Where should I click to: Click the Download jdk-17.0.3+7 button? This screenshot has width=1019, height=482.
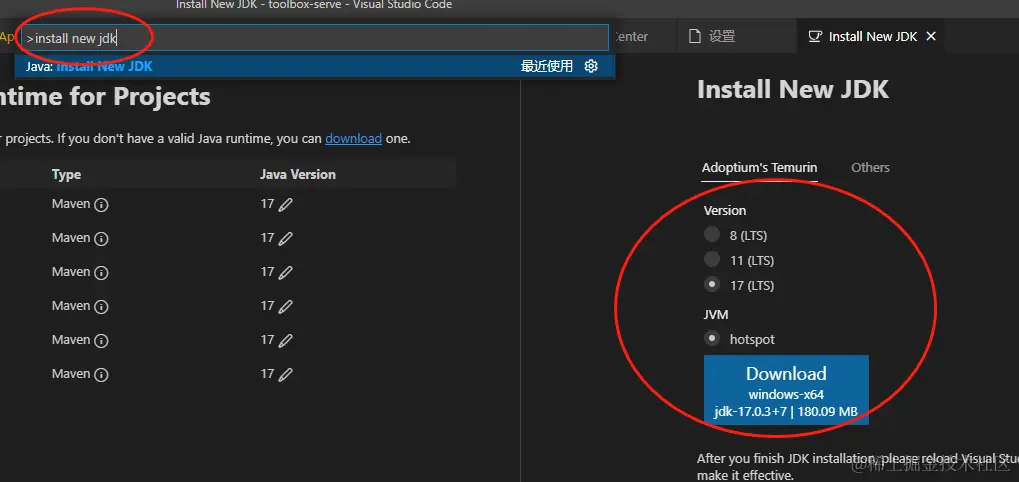786,390
